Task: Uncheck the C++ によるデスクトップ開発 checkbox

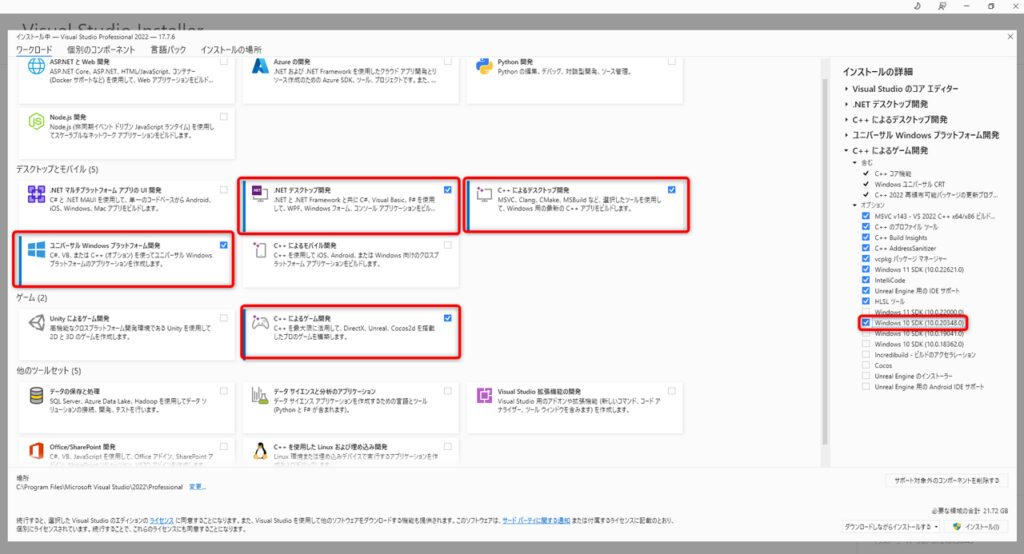Action: tap(671, 189)
